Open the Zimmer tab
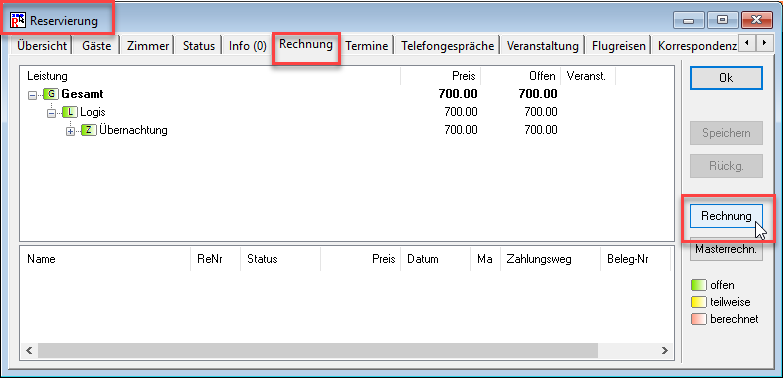This screenshot has height=378, width=783. [x=148, y=46]
